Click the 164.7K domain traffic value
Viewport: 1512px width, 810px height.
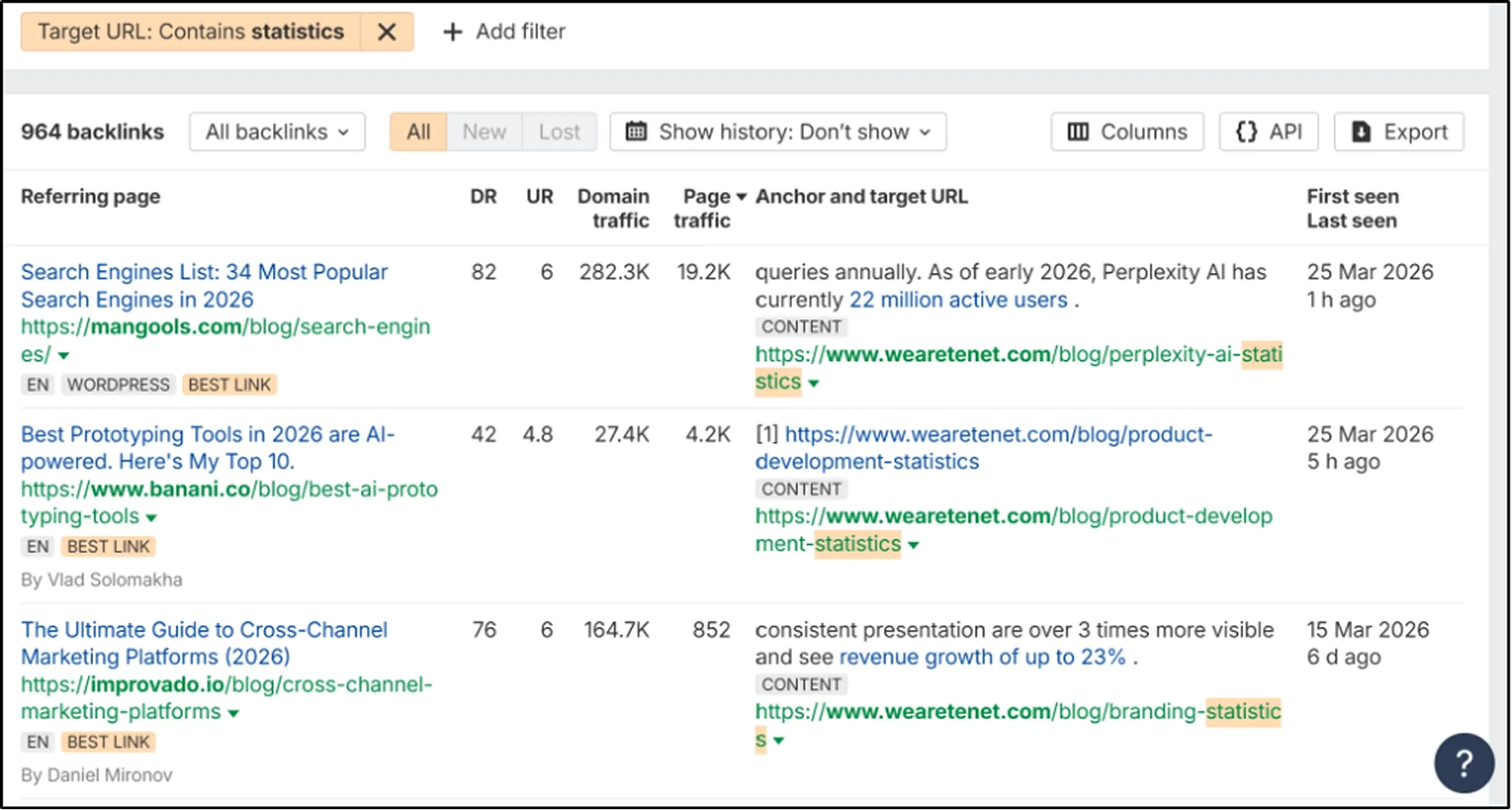point(617,630)
